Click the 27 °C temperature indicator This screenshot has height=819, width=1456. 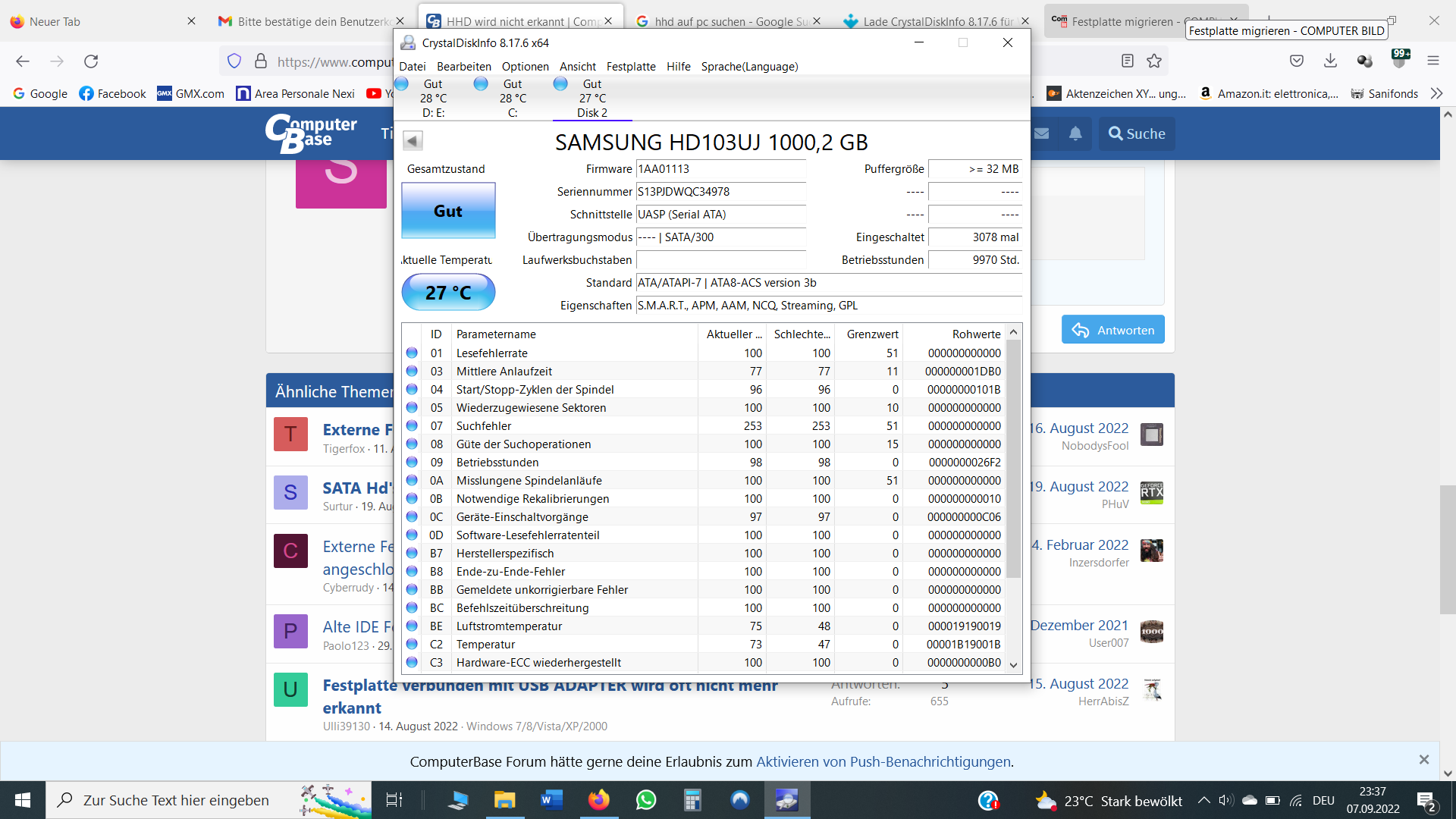pos(448,293)
